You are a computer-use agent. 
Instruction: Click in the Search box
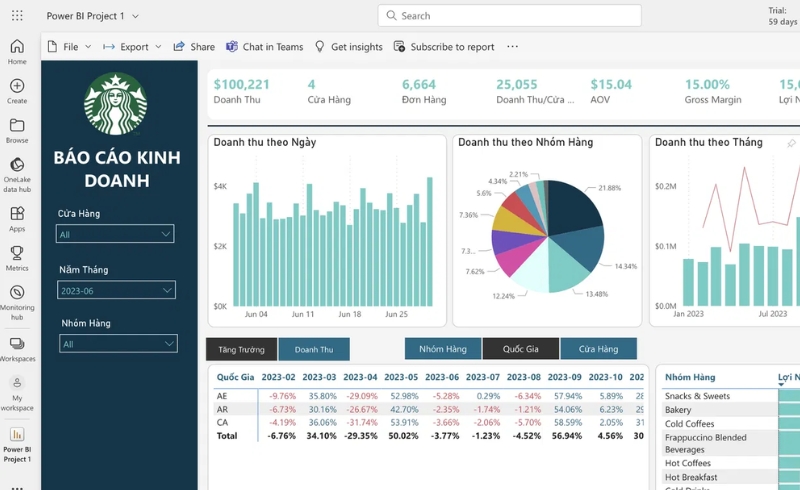point(509,15)
